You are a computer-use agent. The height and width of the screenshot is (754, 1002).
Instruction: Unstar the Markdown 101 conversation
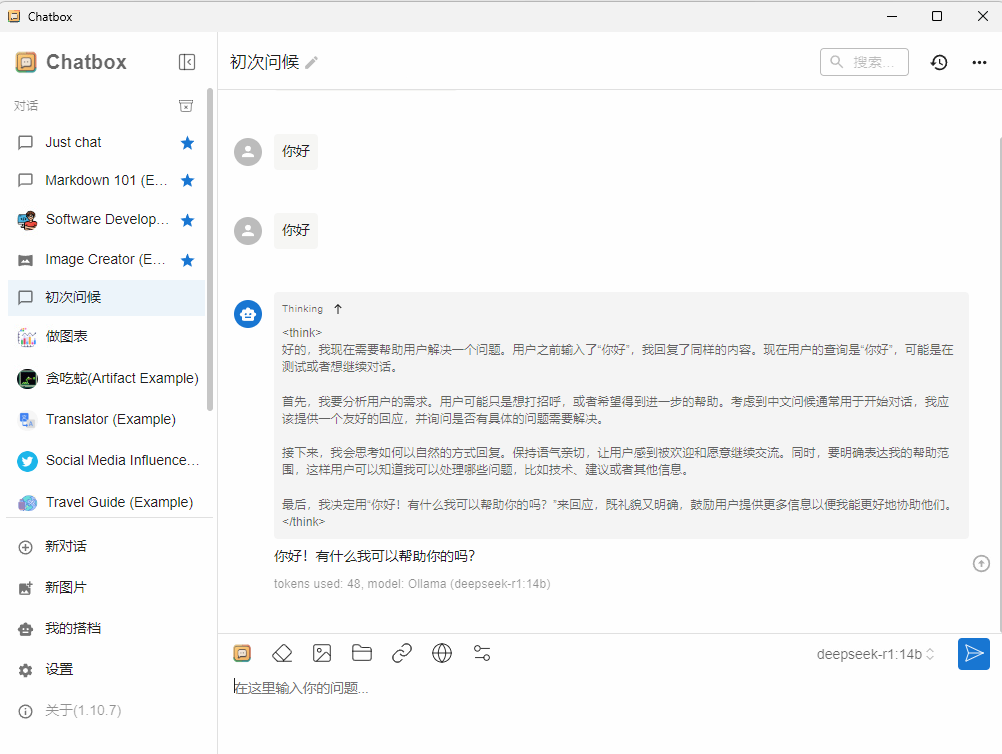187,180
